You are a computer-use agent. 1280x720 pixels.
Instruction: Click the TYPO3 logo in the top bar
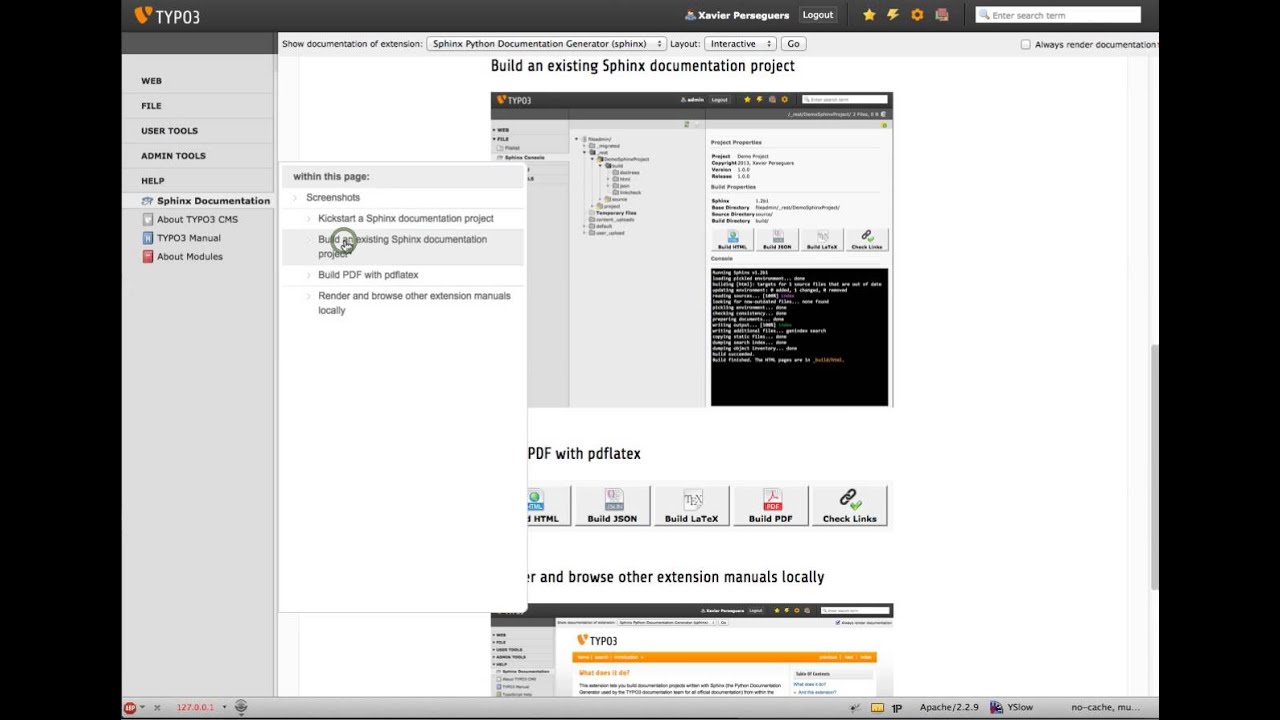click(x=167, y=15)
